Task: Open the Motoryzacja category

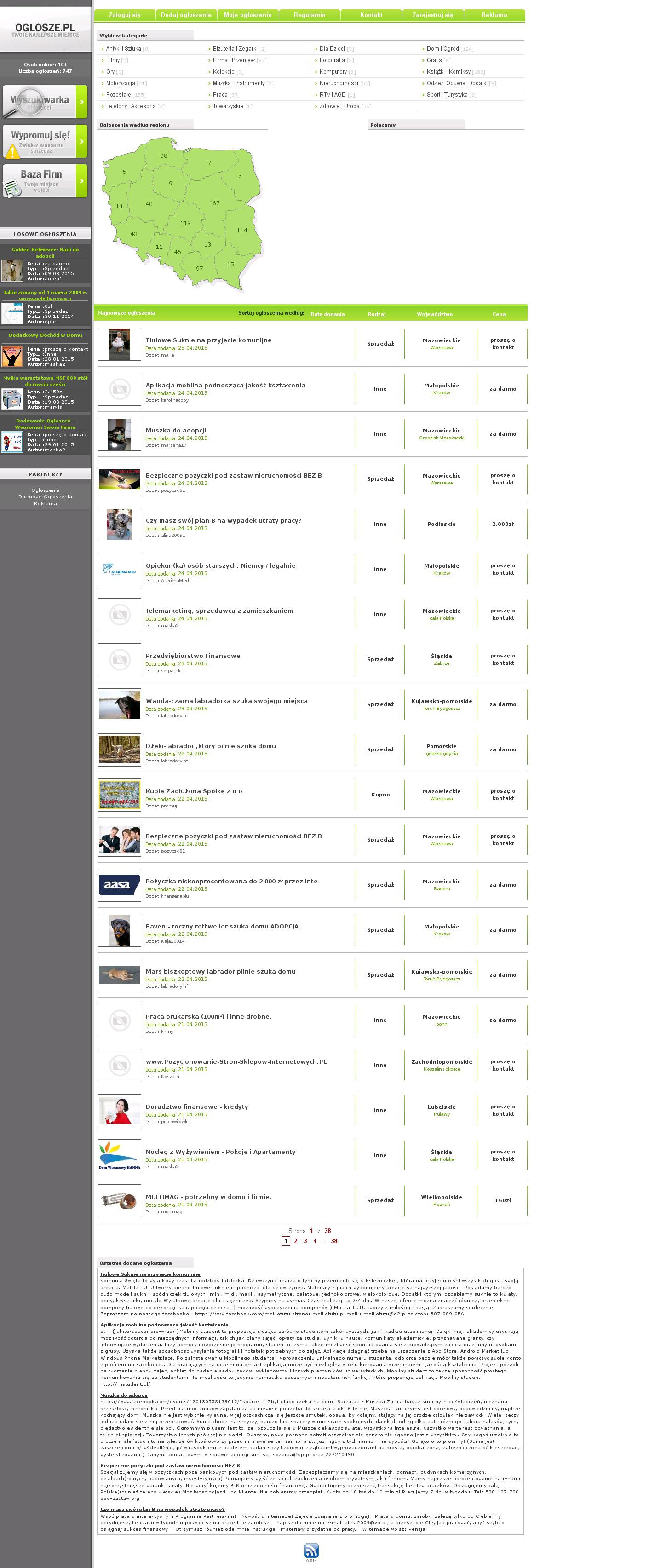Action: tap(121, 83)
